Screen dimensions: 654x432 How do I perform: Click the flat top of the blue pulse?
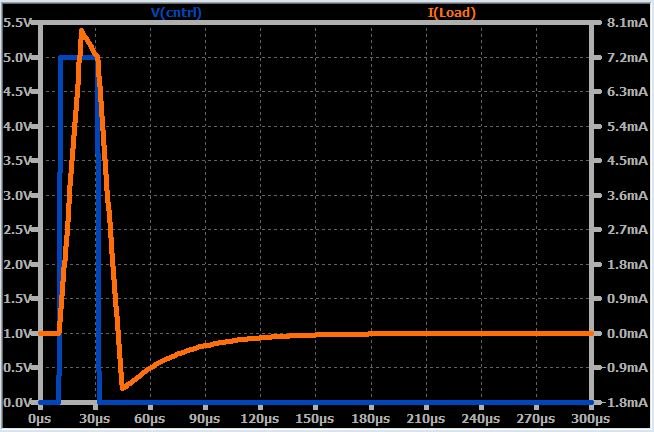78,57
